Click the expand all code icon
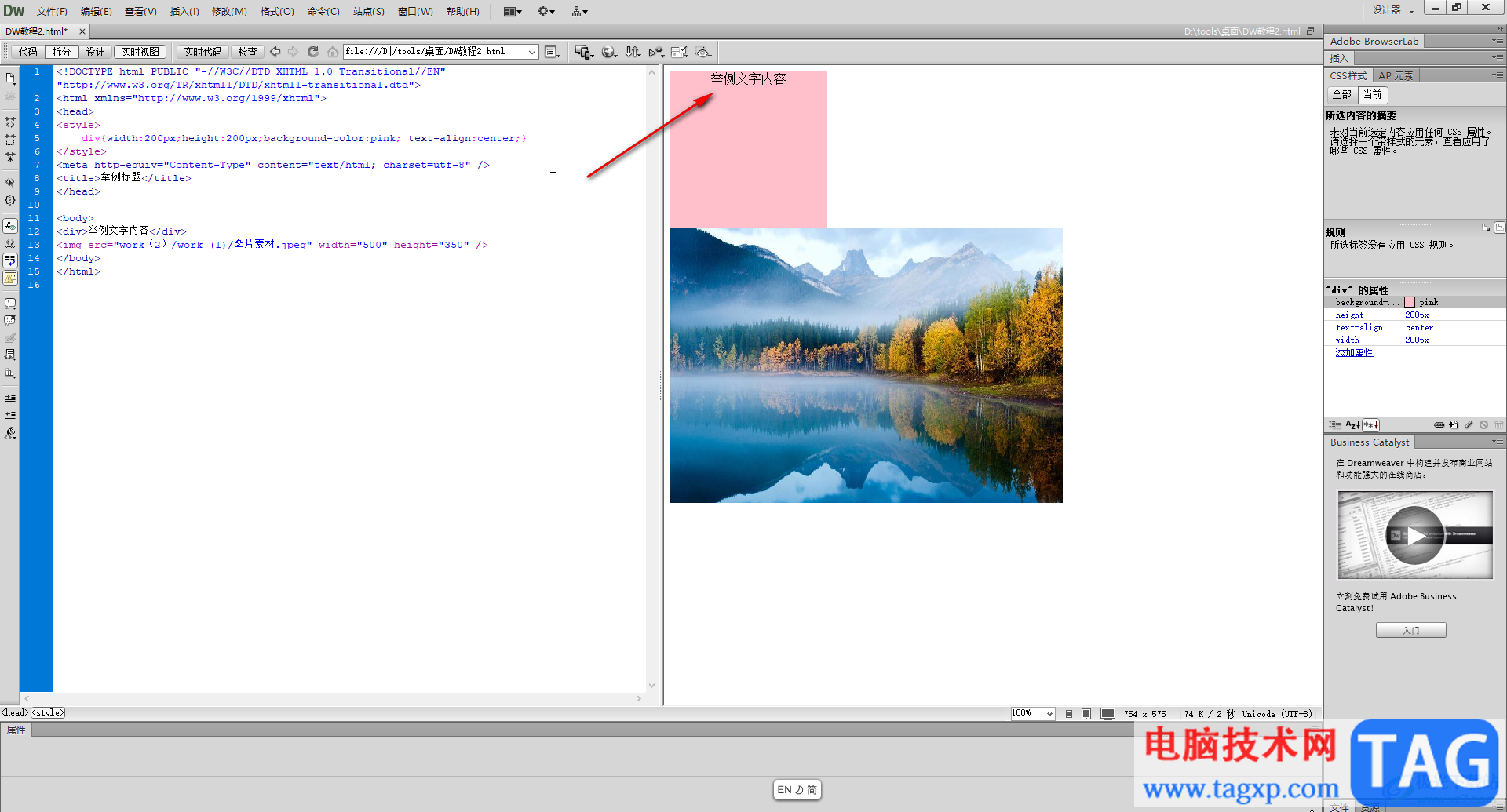 coord(10,157)
